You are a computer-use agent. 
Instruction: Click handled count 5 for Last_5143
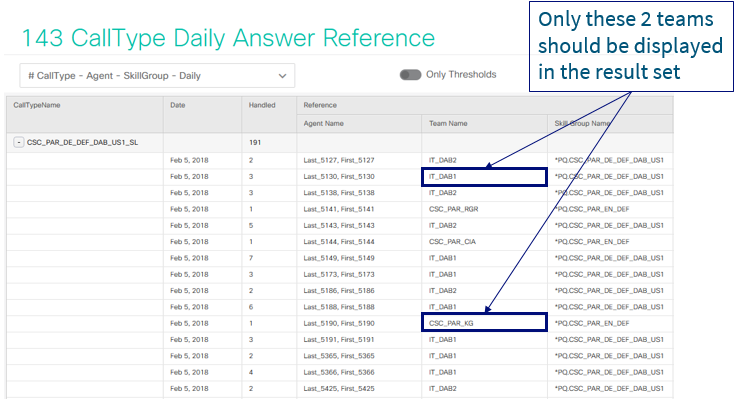[x=251, y=226]
